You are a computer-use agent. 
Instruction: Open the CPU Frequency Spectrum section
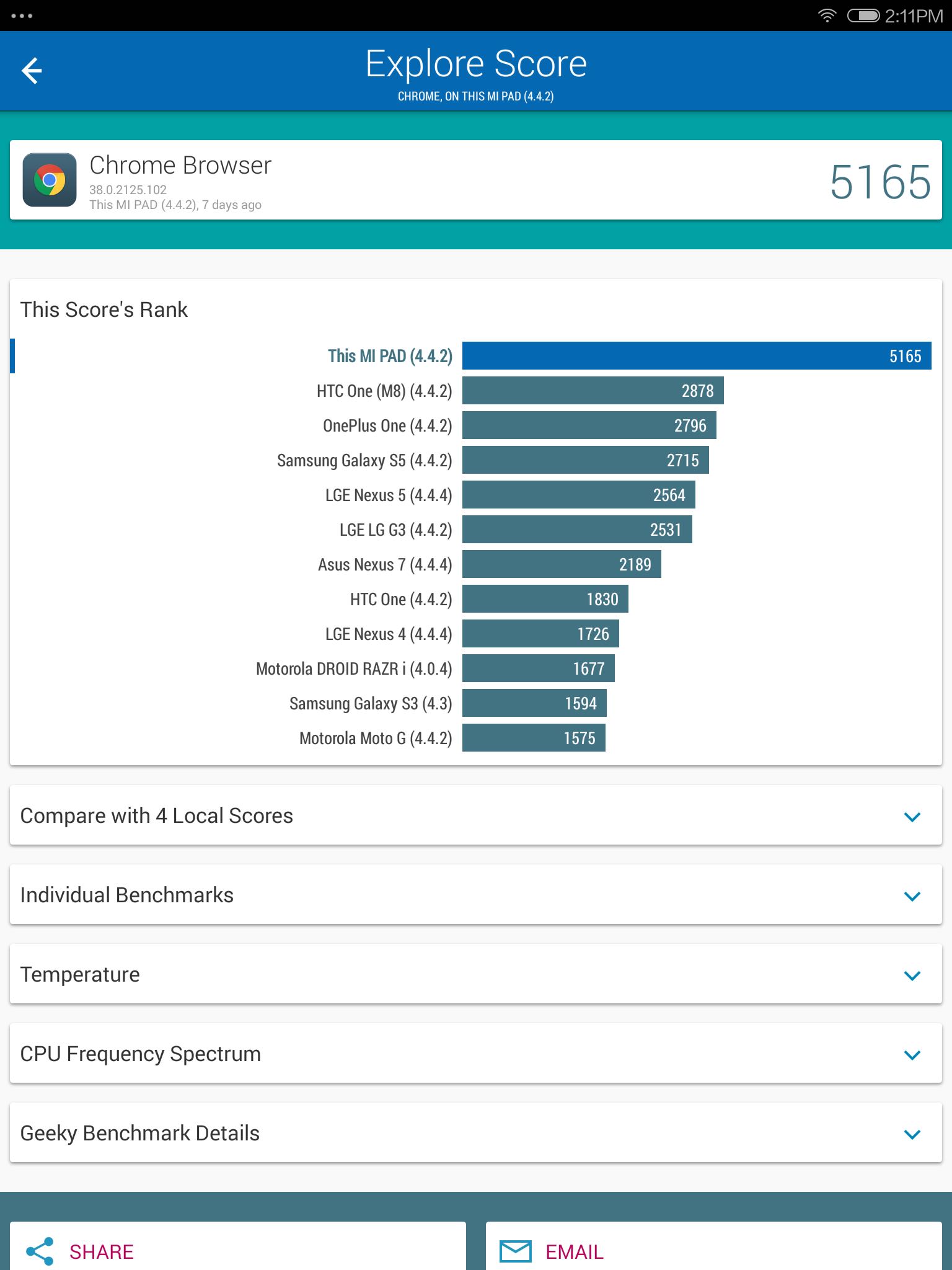point(476,1054)
